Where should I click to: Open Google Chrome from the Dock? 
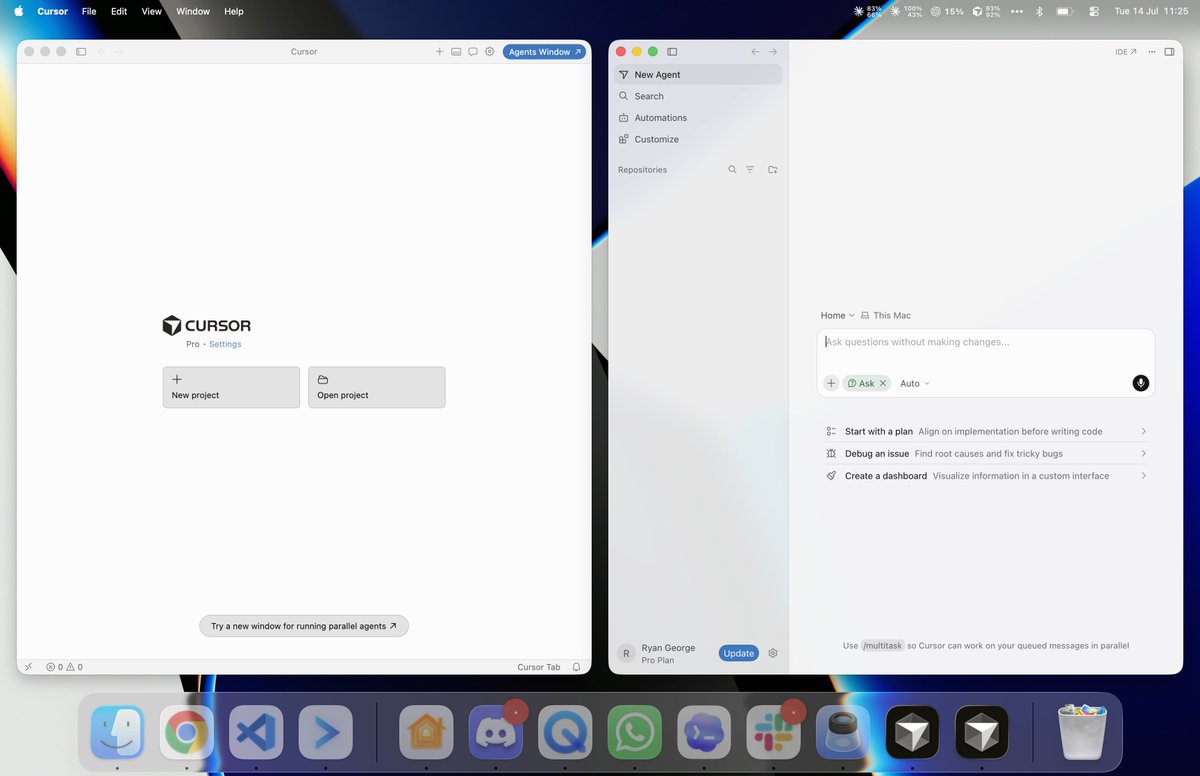[187, 733]
